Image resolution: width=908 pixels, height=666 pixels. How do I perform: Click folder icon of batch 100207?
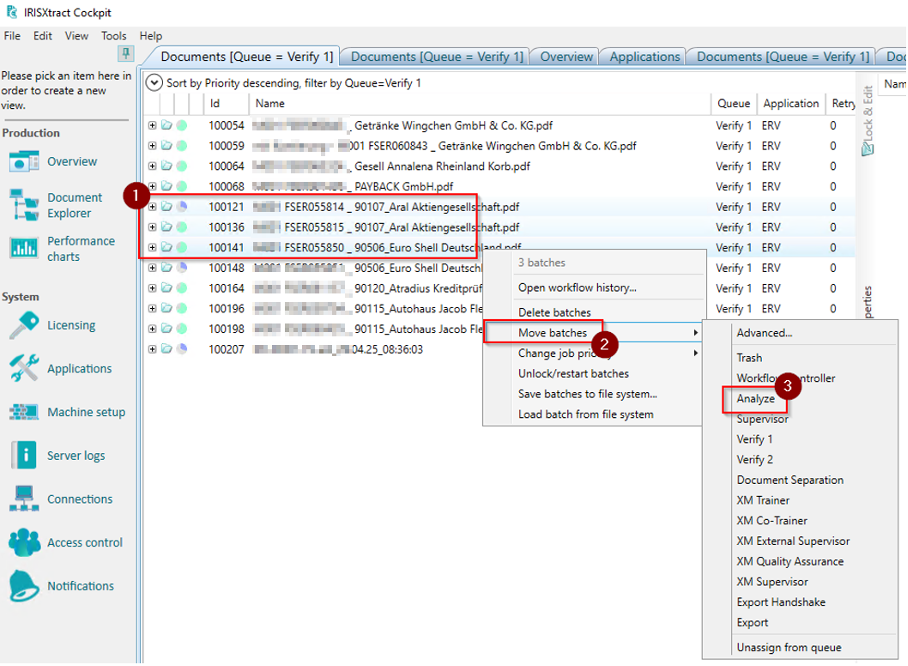(167, 349)
